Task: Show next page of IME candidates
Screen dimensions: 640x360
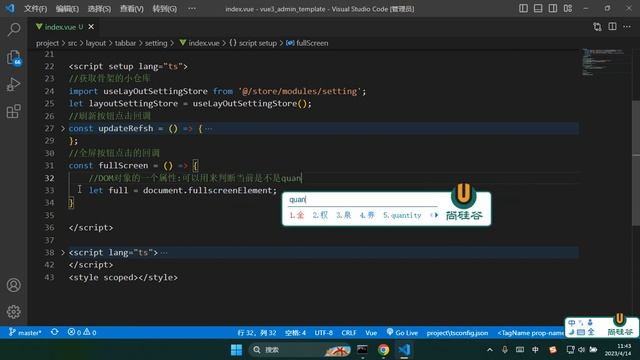Action: (437, 215)
